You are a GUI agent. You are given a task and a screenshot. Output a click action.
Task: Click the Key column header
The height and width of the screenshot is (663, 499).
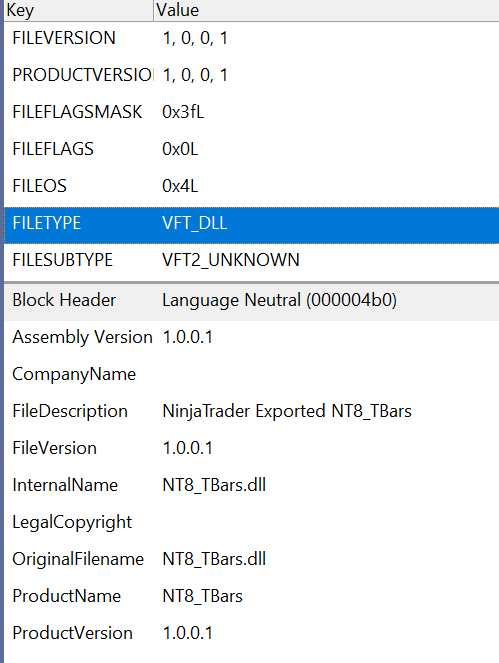(79, 10)
